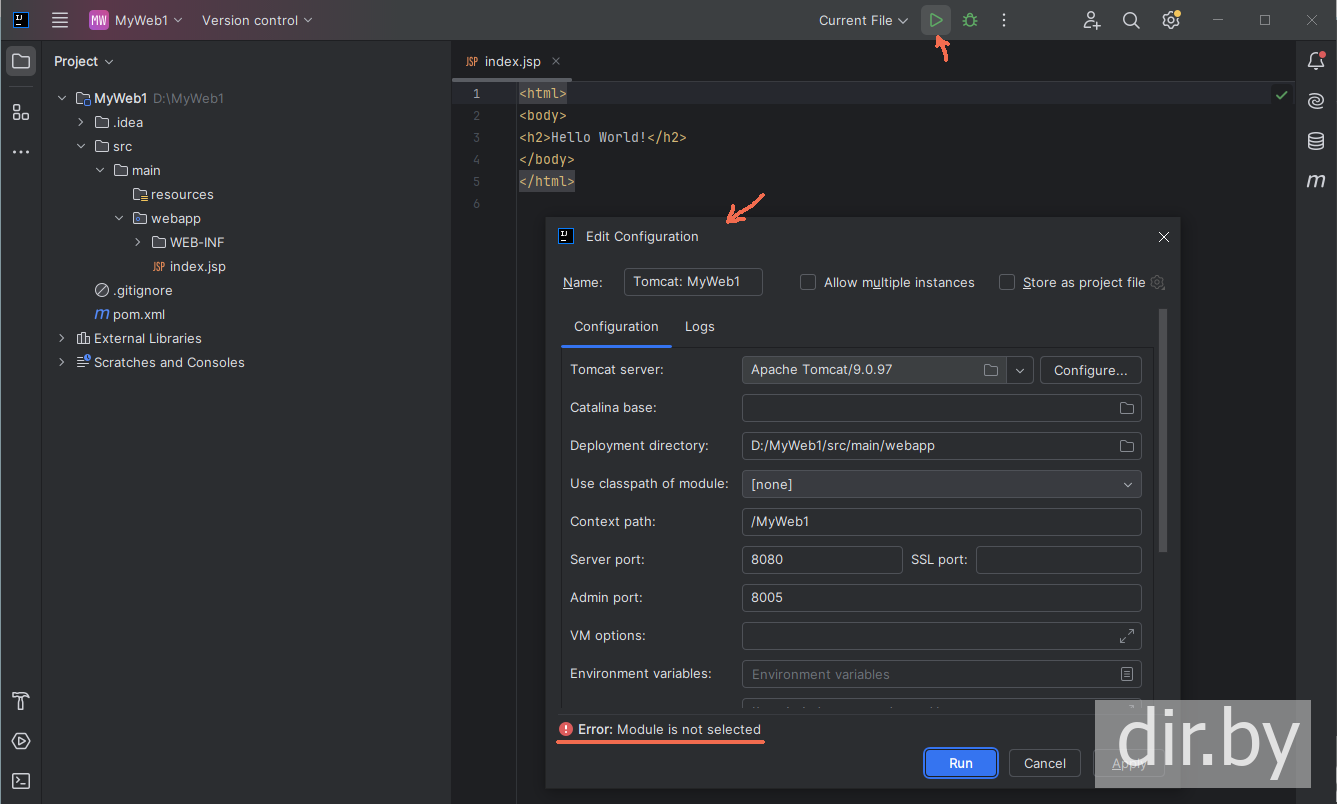This screenshot has width=1337, height=804.
Task: Click the green Run icon in toolbar
Action: 935,20
